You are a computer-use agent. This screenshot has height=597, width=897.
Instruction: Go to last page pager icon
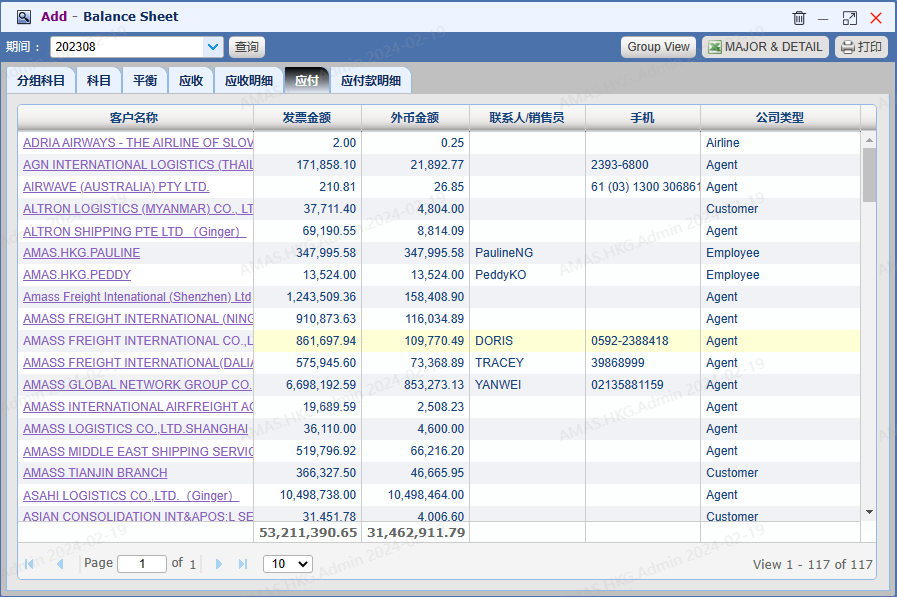tap(243, 564)
